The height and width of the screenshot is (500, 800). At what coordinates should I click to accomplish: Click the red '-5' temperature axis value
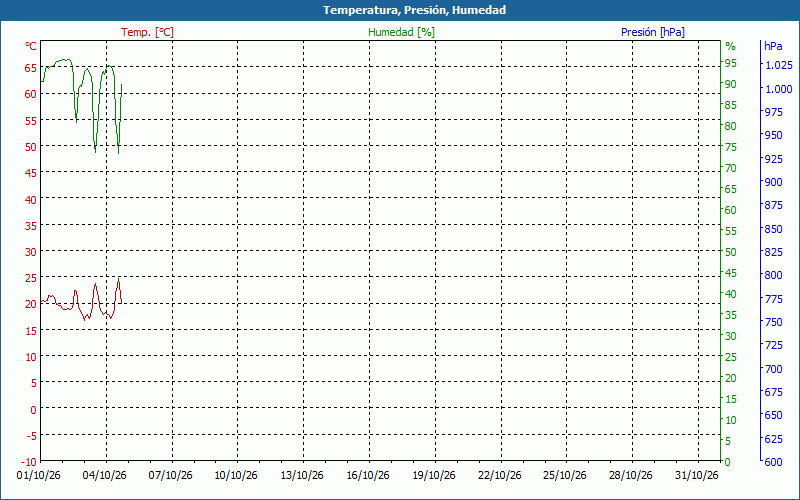(x=32, y=436)
